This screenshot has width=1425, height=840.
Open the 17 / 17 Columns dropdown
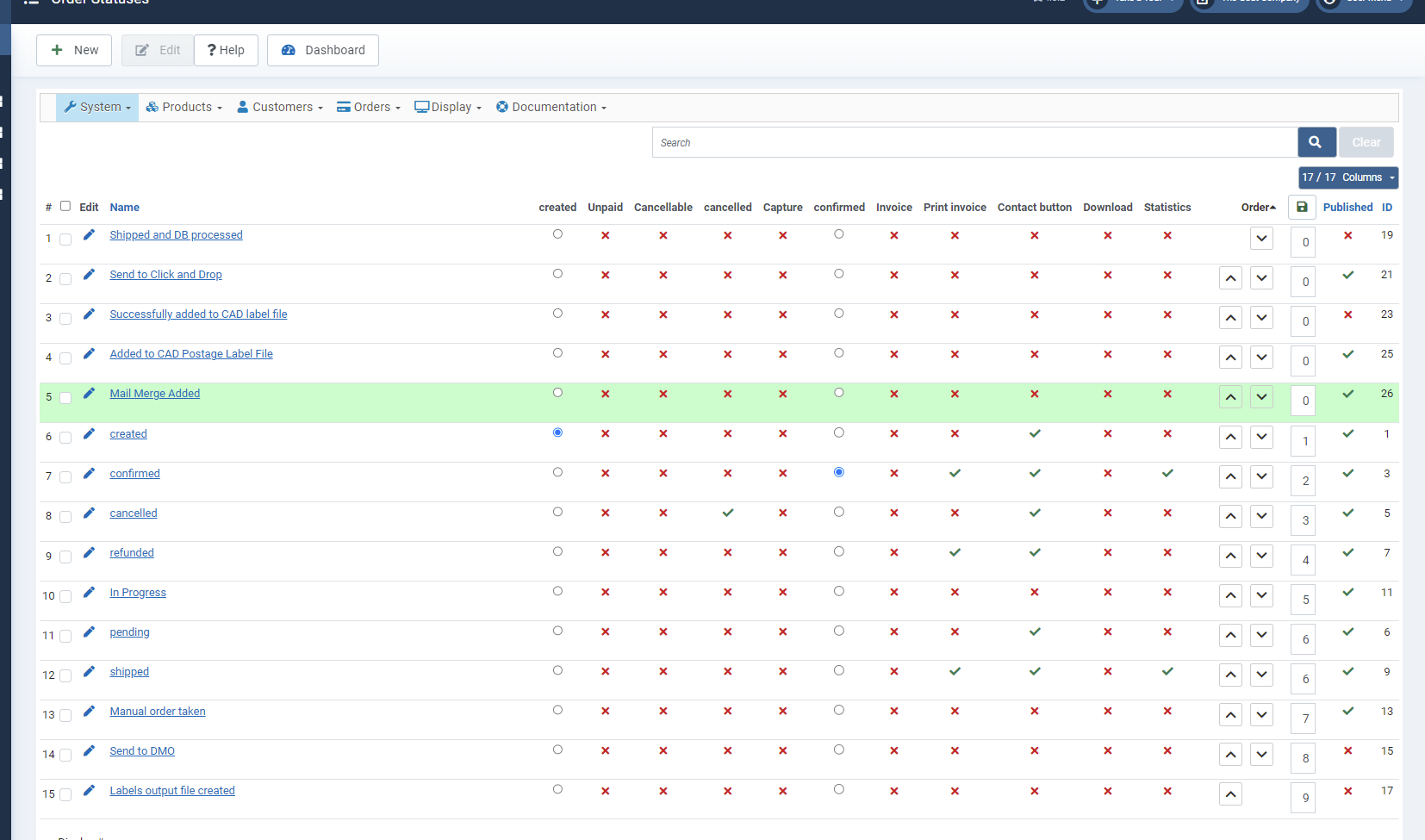pos(1347,177)
